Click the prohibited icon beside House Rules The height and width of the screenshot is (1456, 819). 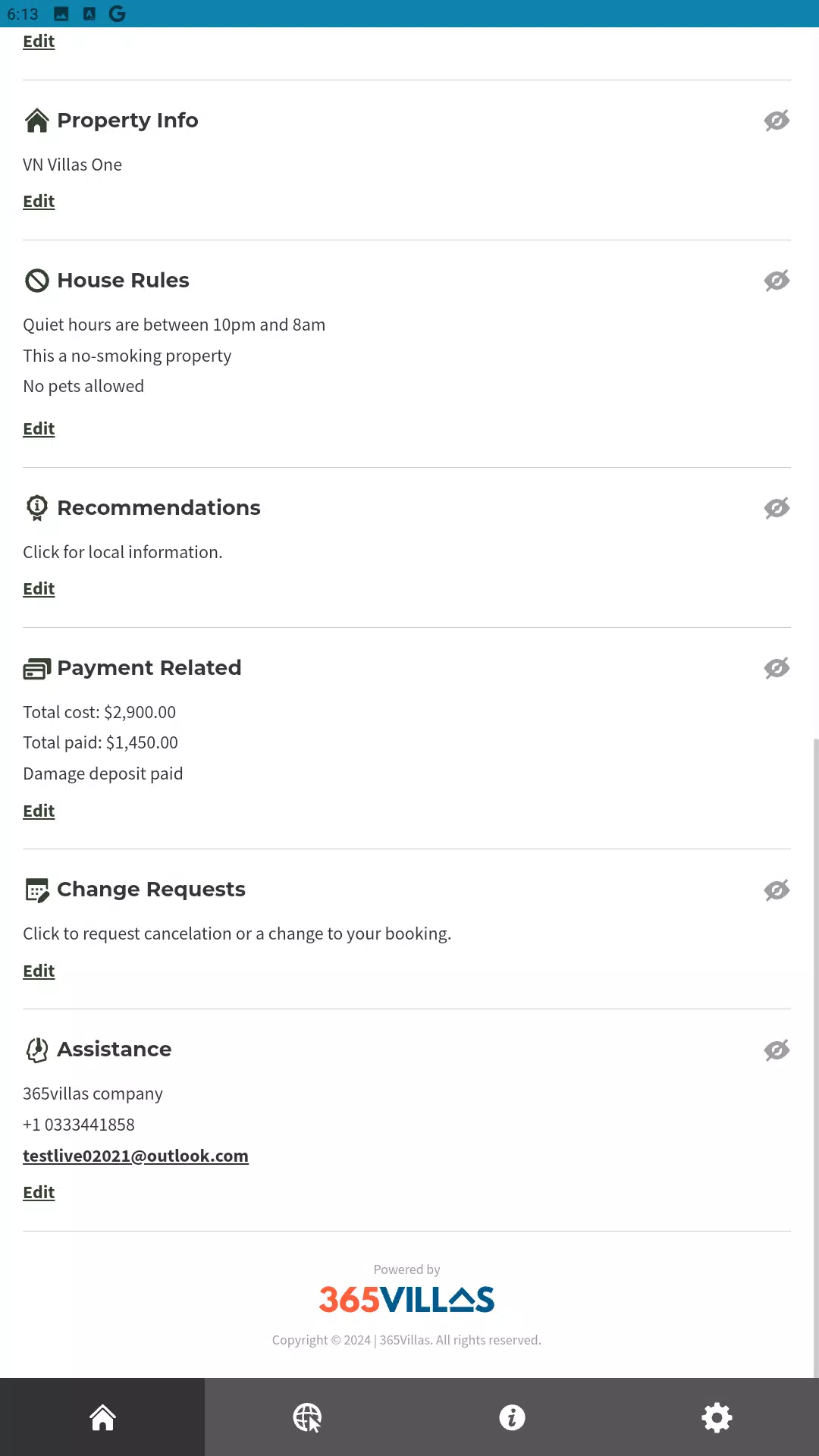click(x=36, y=281)
